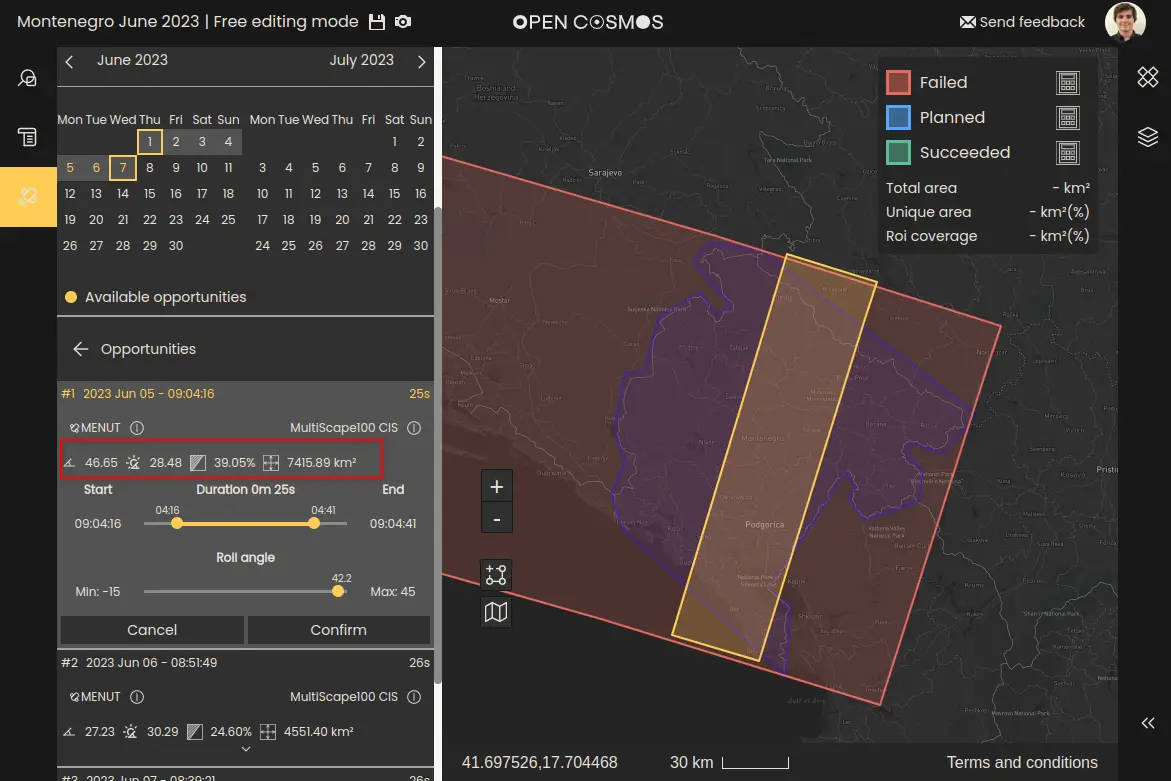Expand opportunity #2 details chevron
Viewport: 1171px width, 781px height.
246,749
